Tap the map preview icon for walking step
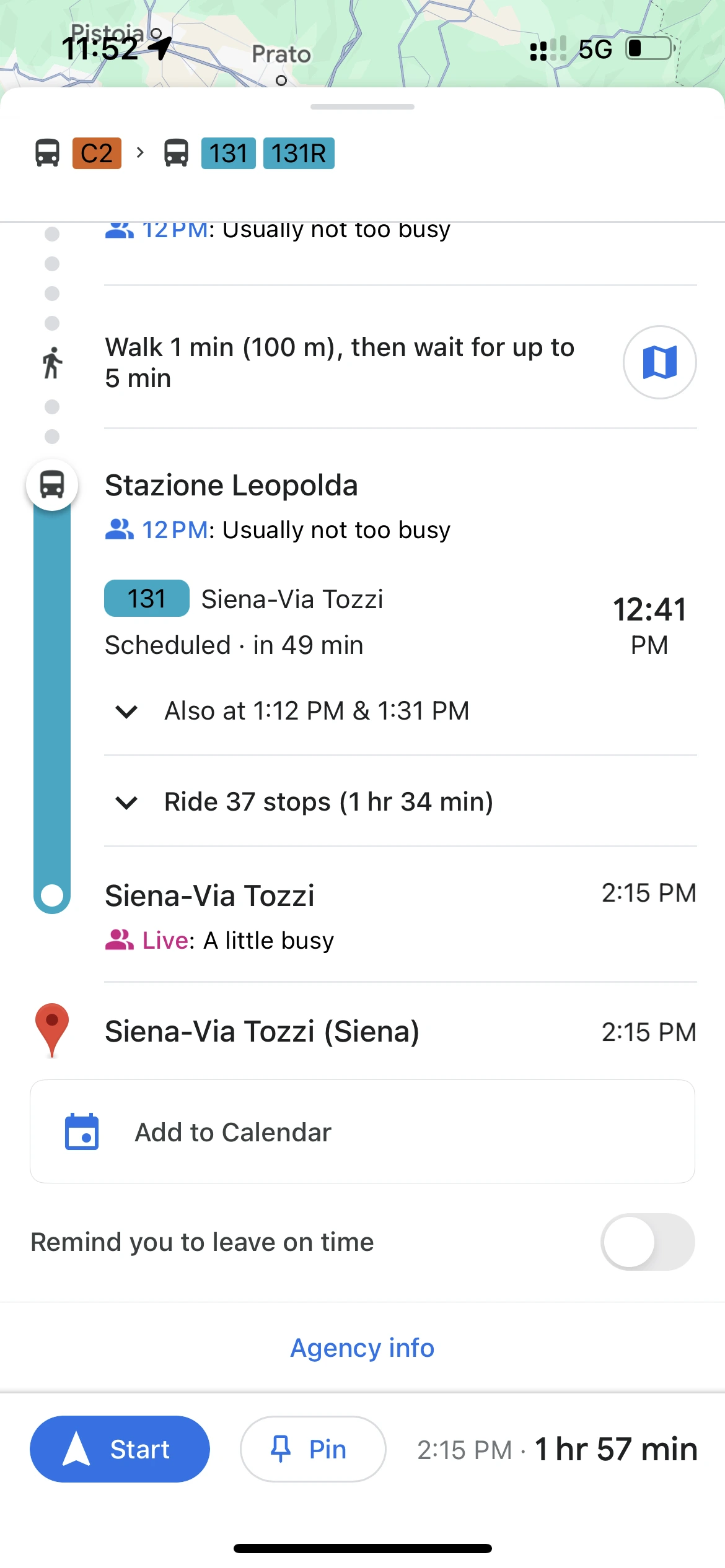 659,362
